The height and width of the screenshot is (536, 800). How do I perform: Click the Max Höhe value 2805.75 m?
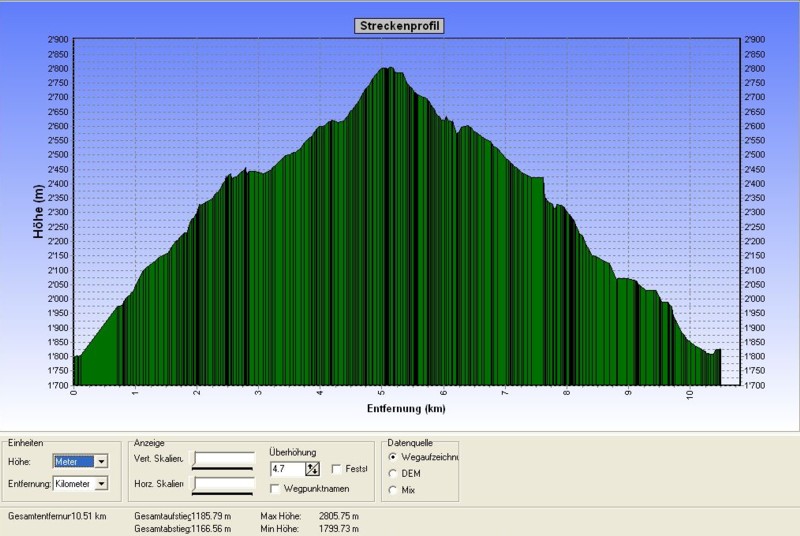pos(335,516)
